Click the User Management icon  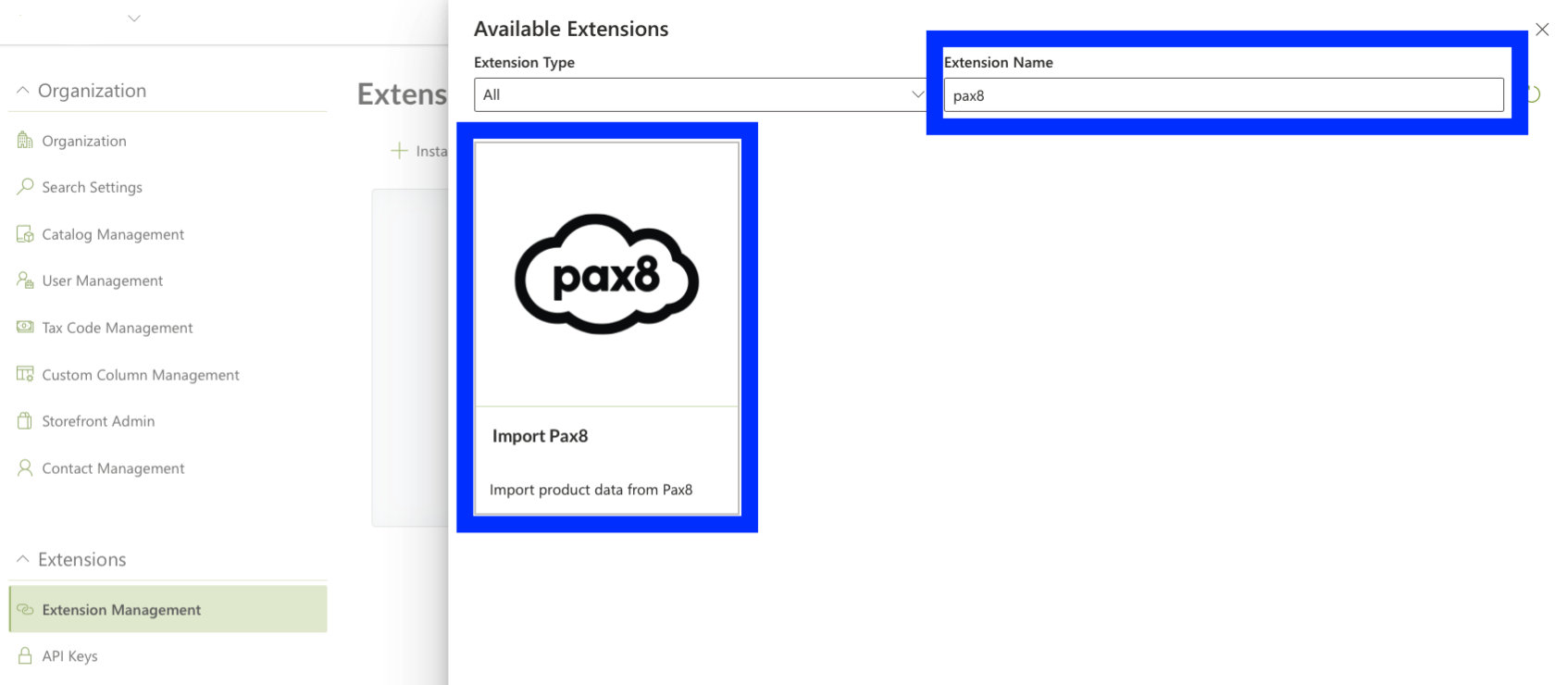pos(25,280)
